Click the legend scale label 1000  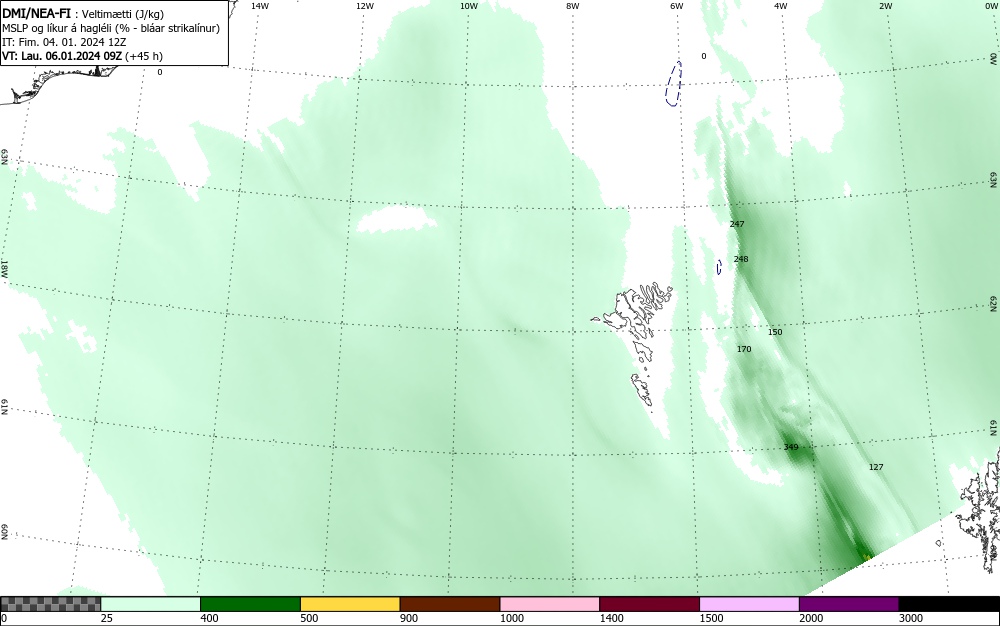[511, 618]
